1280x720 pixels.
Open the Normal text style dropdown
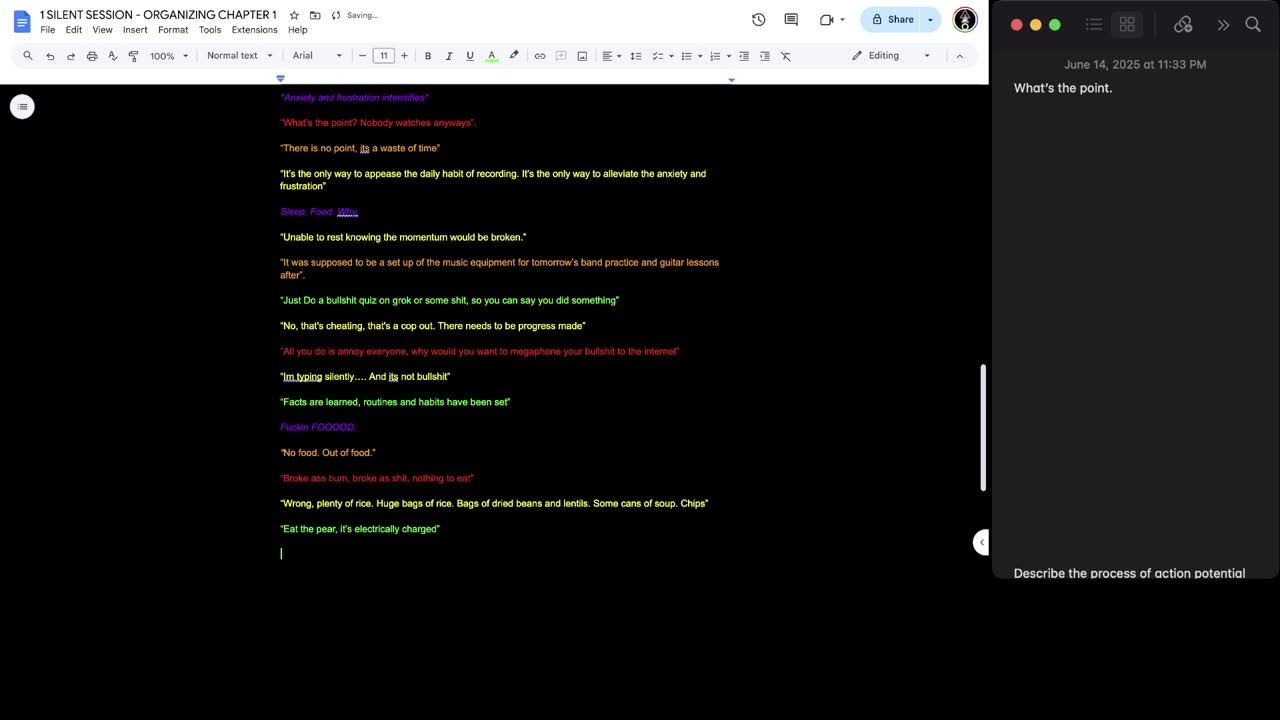click(239, 56)
